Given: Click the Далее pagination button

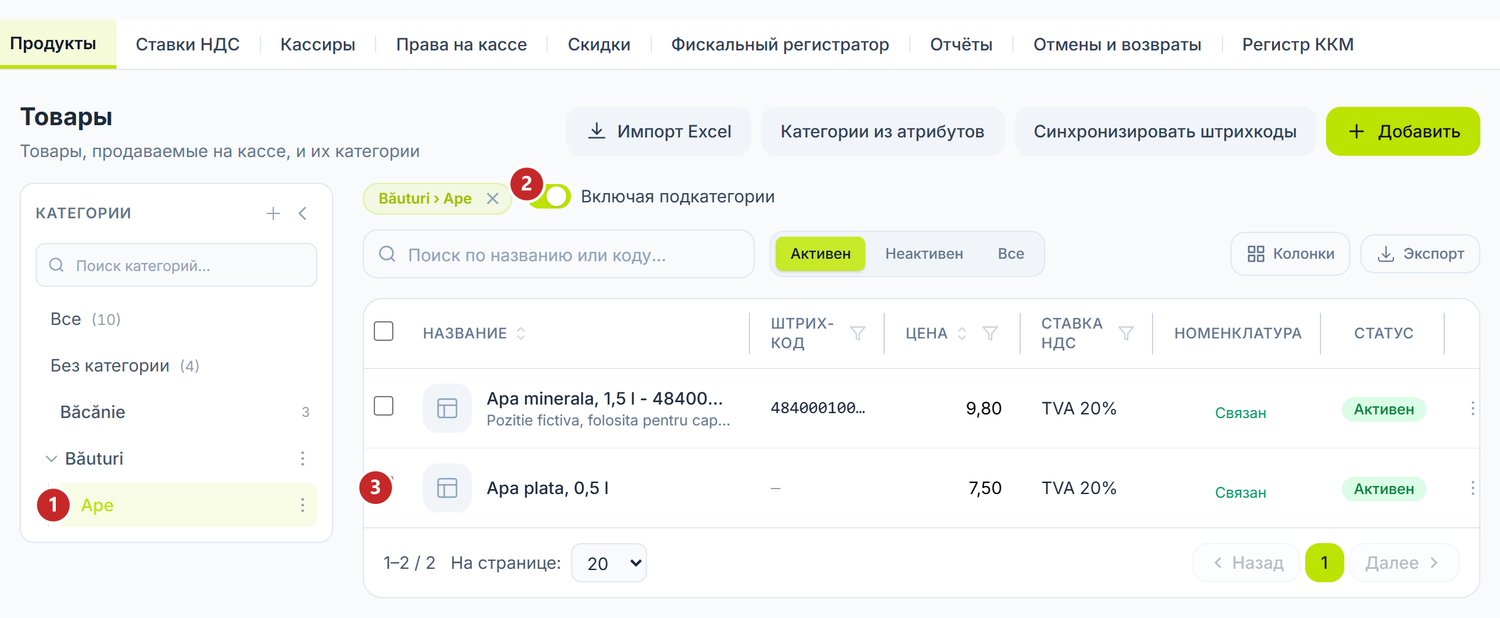Looking at the screenshot, I should pos(1404,563).
